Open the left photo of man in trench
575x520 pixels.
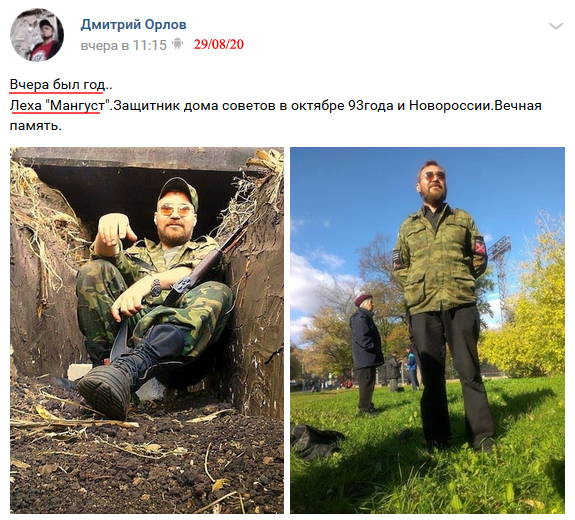pos(147,330)
